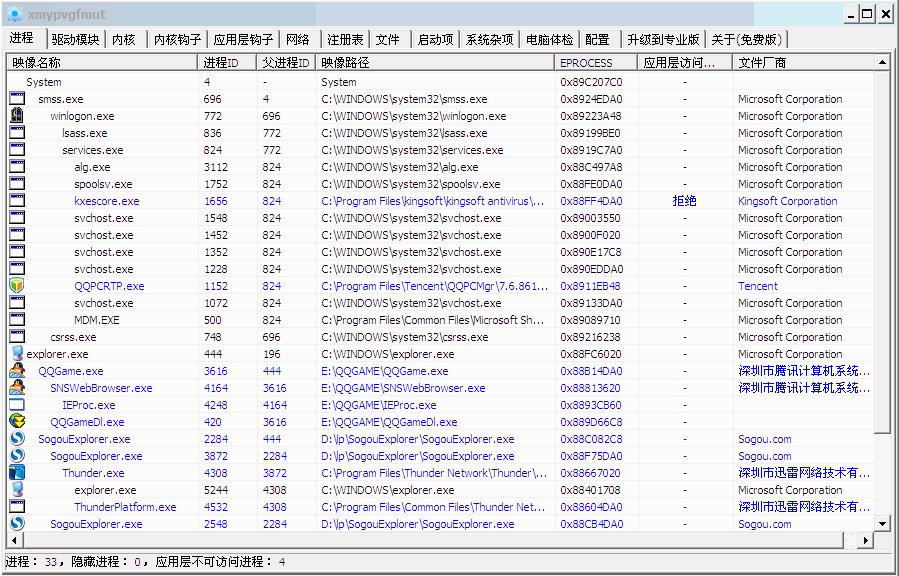899x576 pixels.
Task: Sort by the 父进程ID column header
Action: (x=286, y=62)
